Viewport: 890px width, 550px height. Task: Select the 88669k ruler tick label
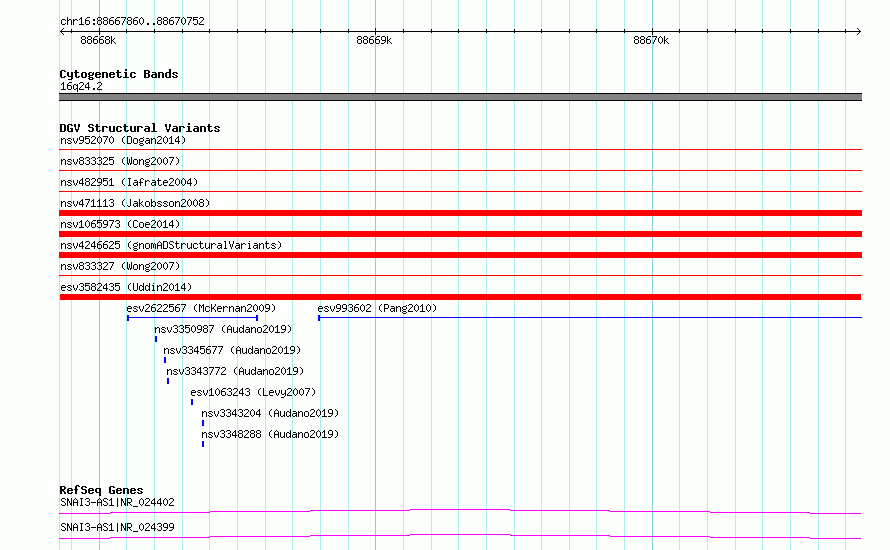coord(374,40)
